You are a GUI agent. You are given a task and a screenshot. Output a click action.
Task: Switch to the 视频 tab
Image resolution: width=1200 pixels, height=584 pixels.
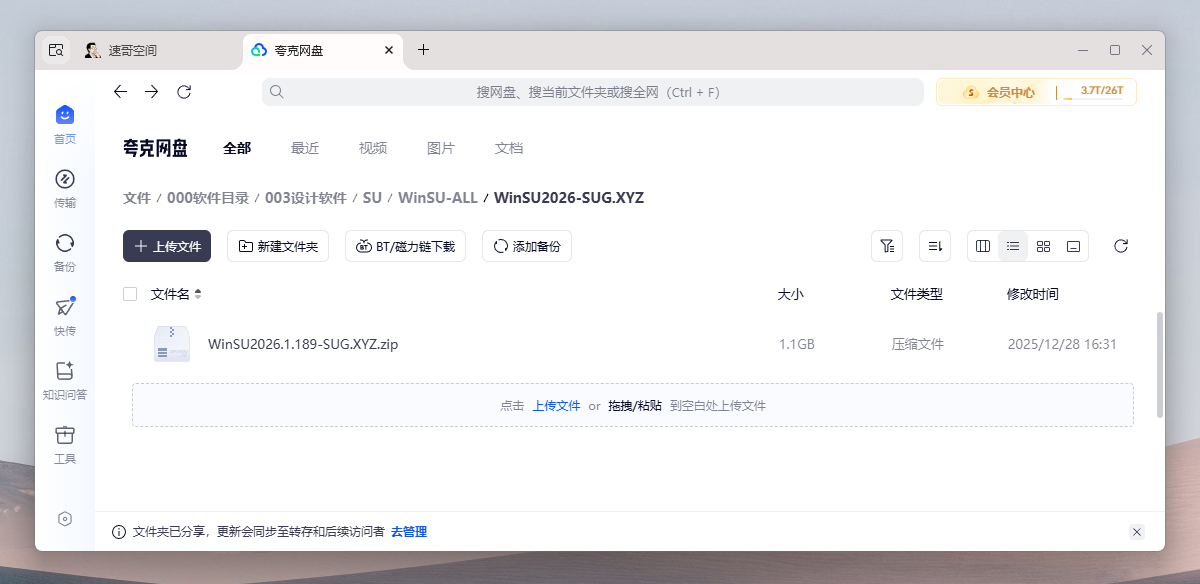coord(373,148)
